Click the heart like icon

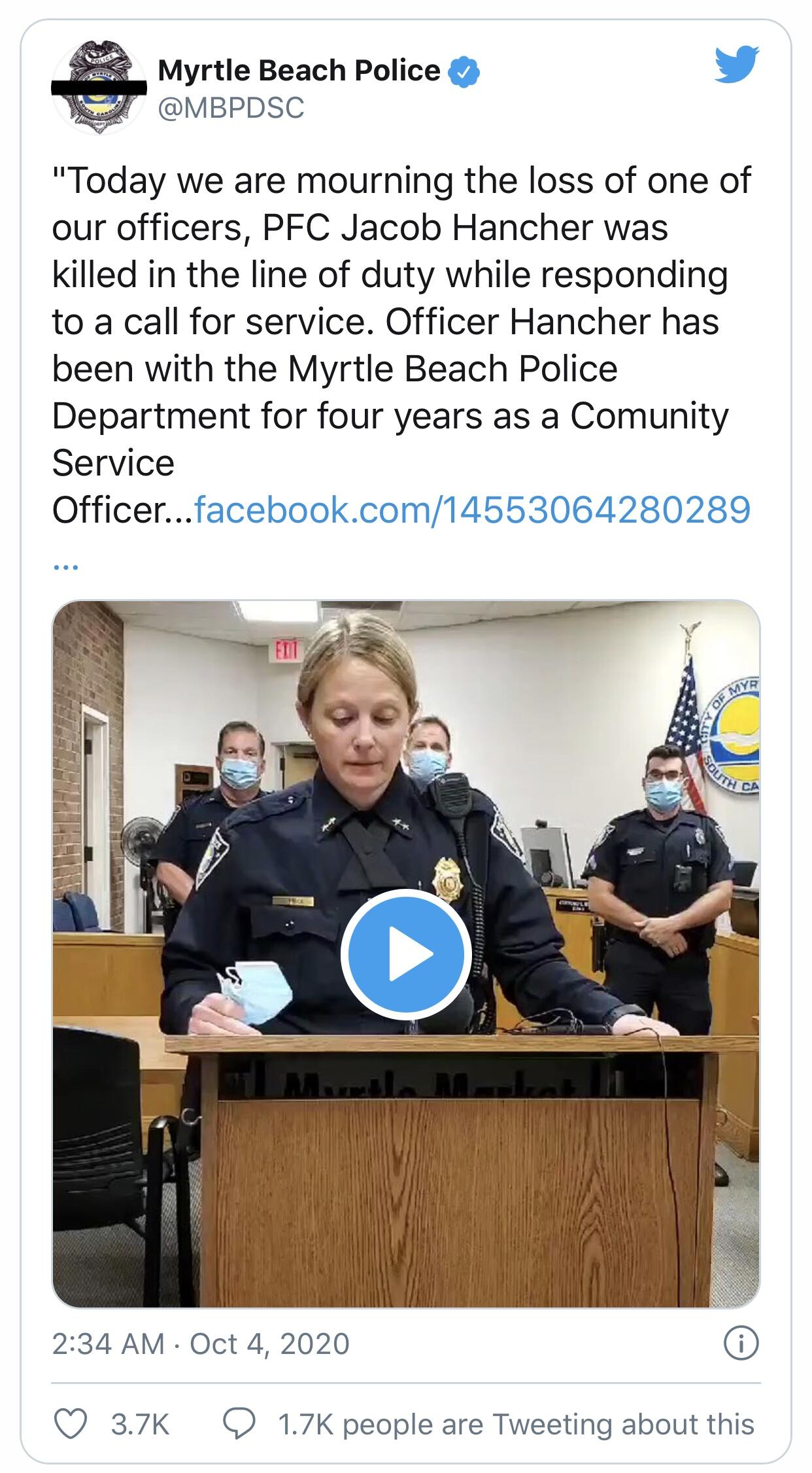pos(70,1424)
